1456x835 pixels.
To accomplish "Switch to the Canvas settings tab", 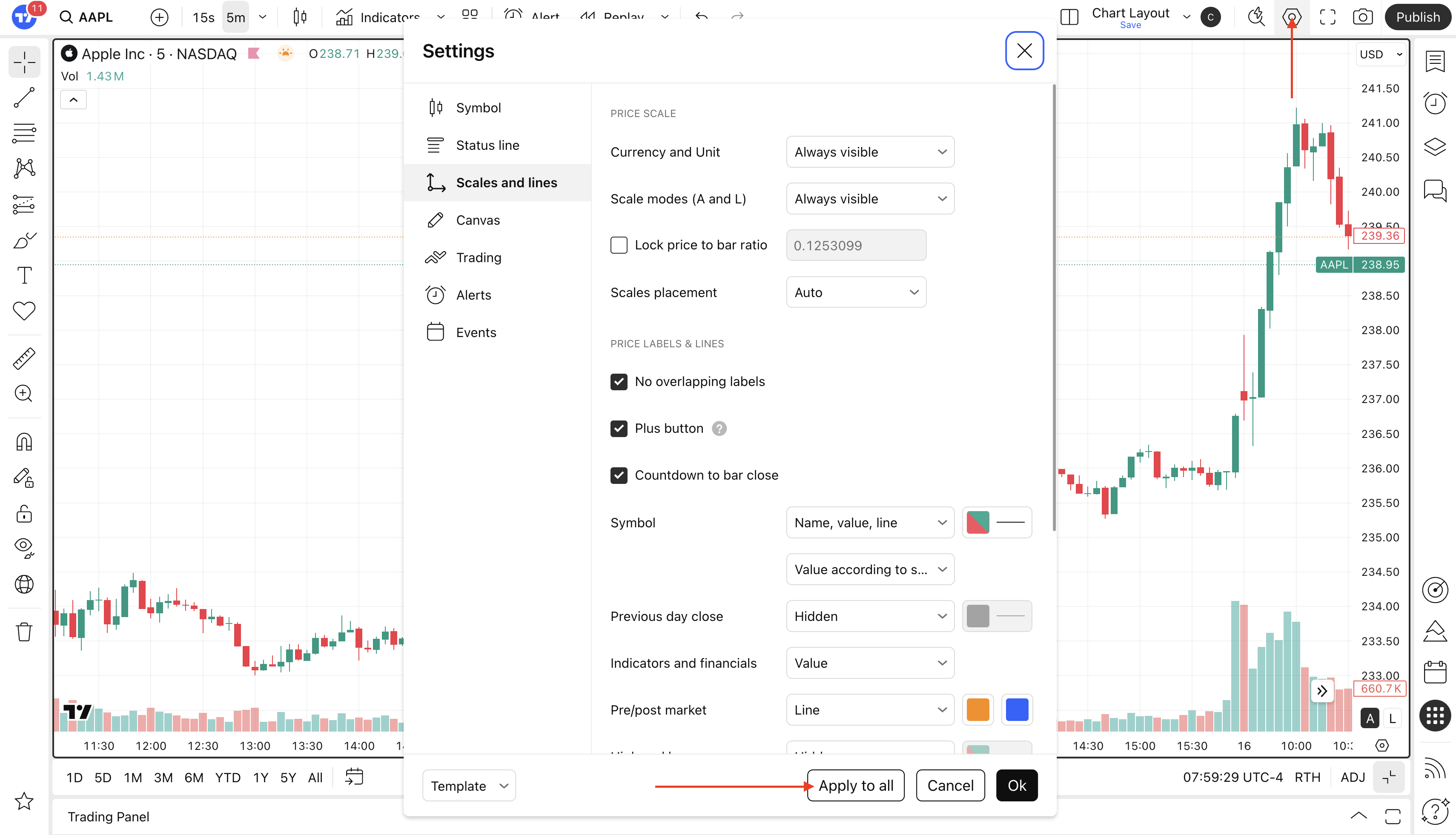I will 477,220.
